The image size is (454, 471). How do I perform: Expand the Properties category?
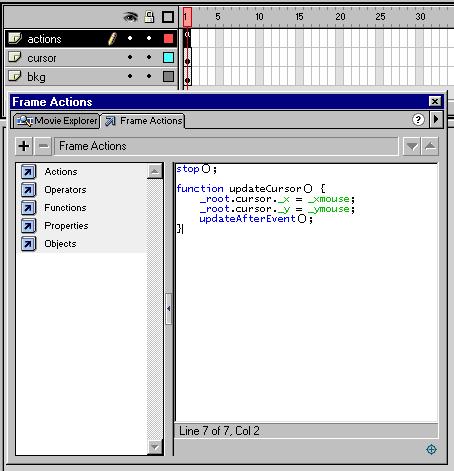66,226
